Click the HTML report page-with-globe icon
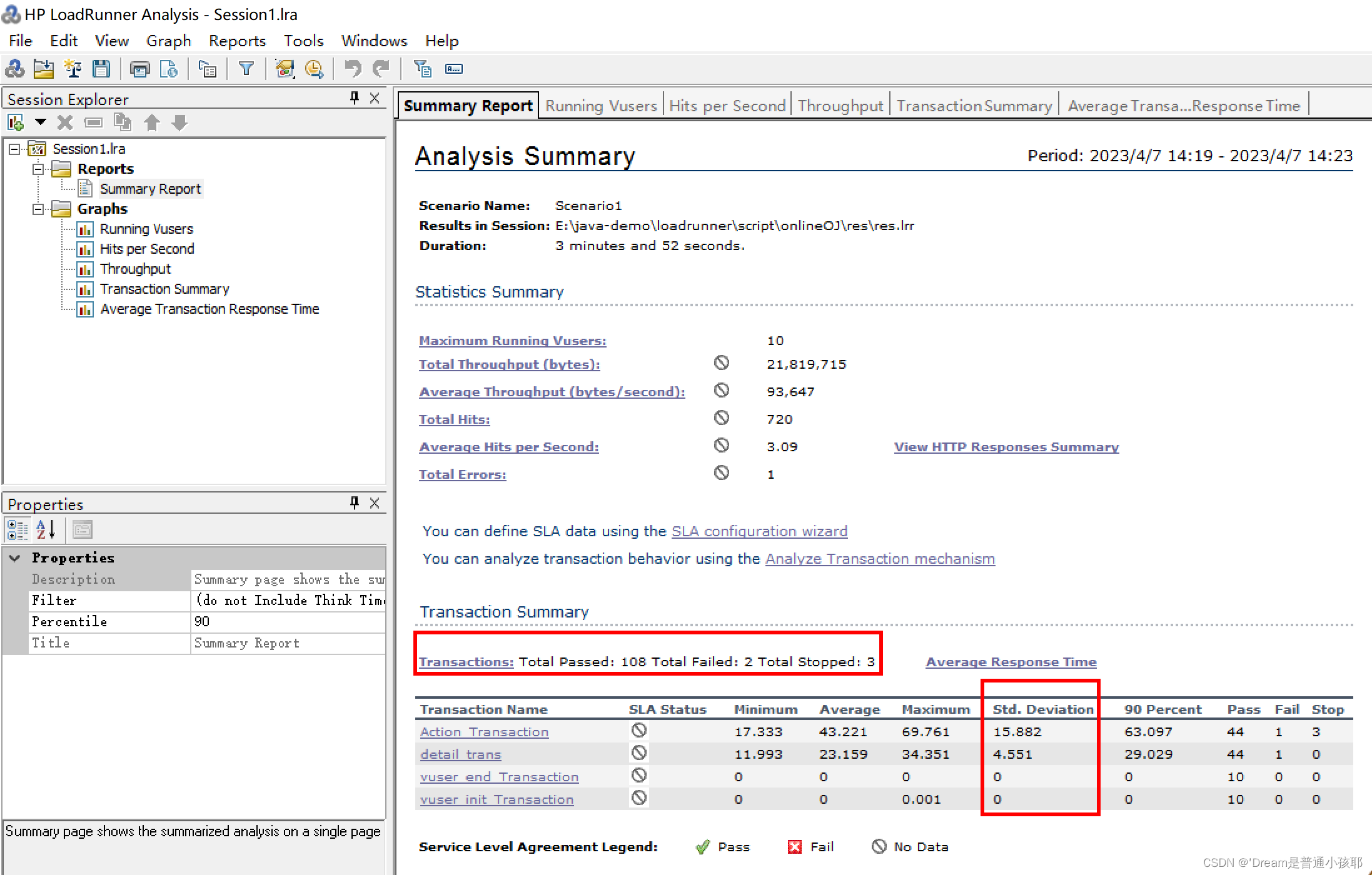This screenshot has width=1372, height=875. [169, 69]
